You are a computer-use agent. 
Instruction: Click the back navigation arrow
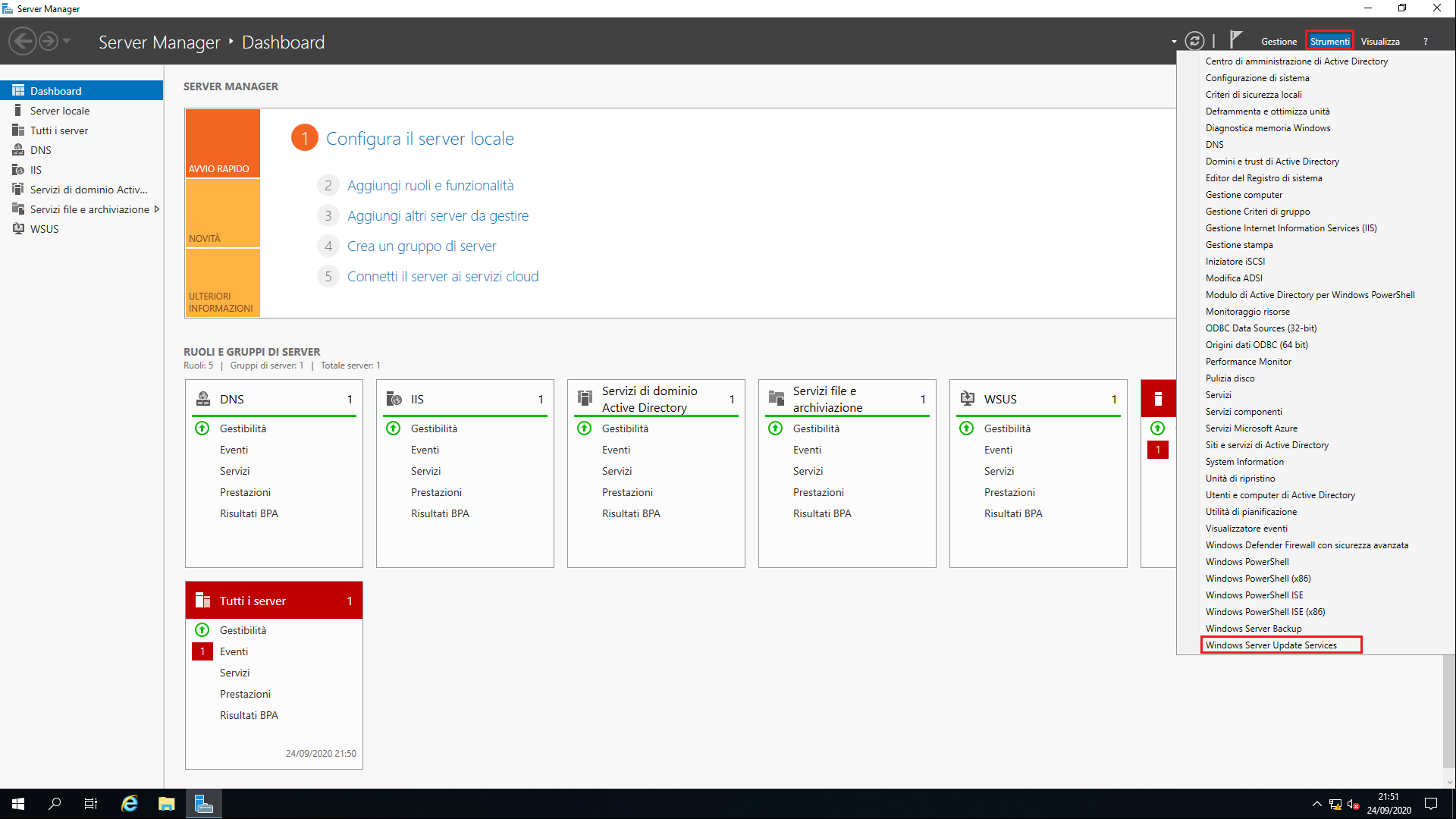point(22,40)
